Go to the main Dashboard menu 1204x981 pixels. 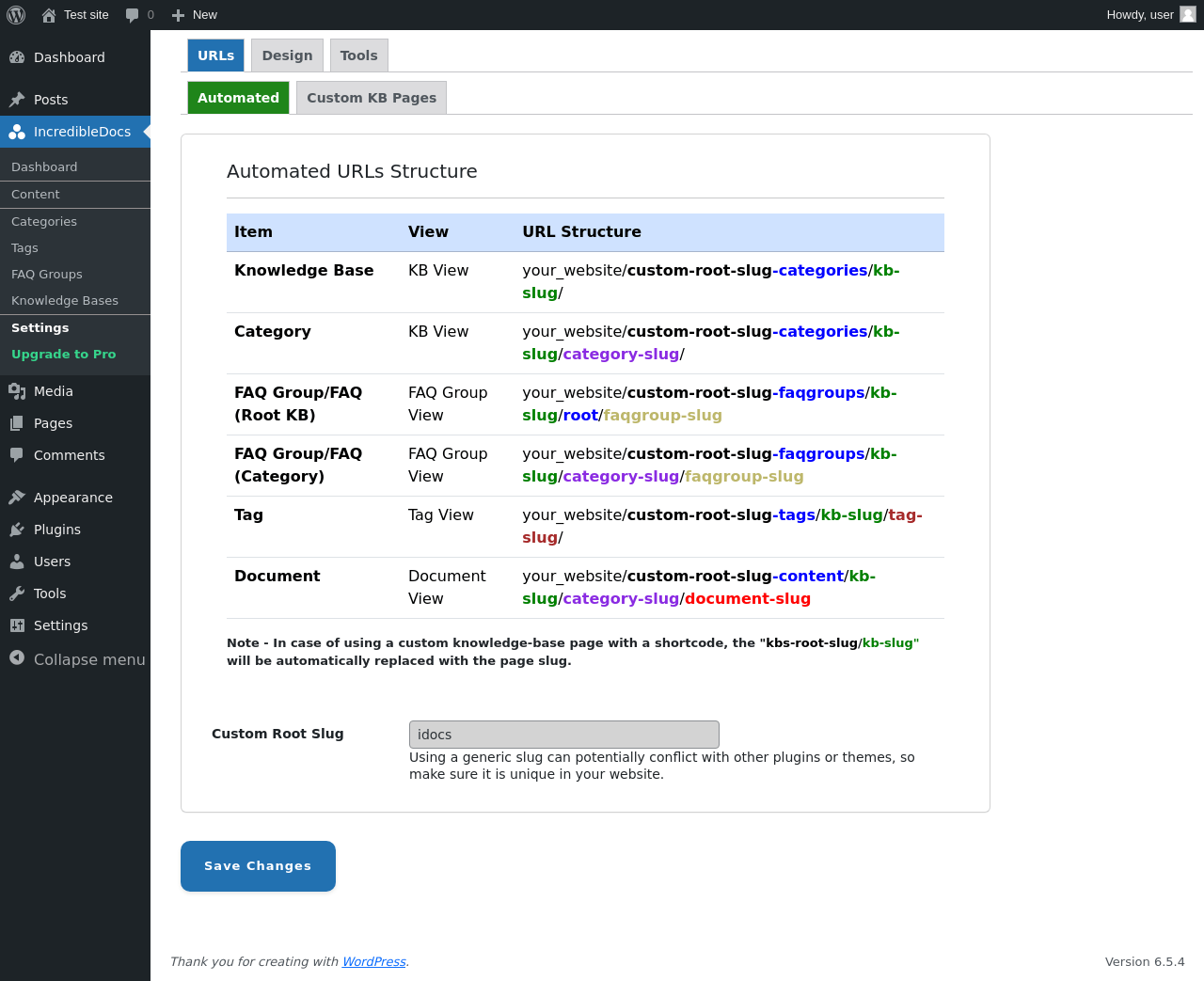[70, 57]
